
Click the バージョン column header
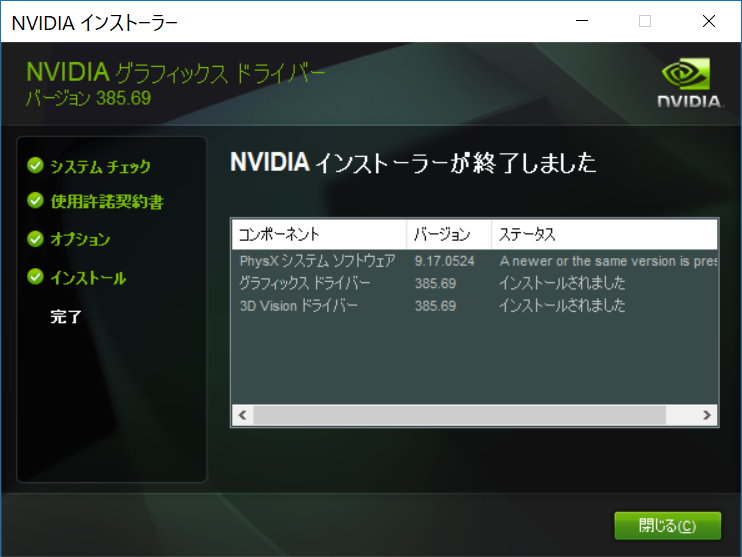(449, 234)
